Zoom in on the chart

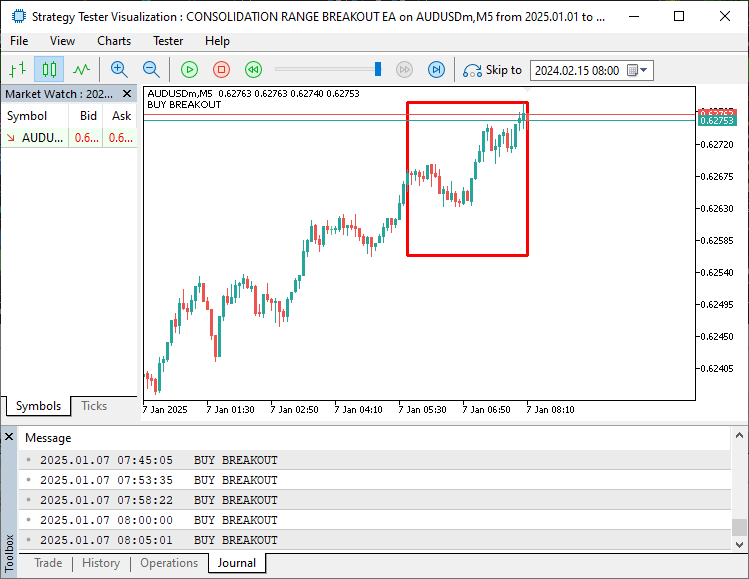(119, 69)
